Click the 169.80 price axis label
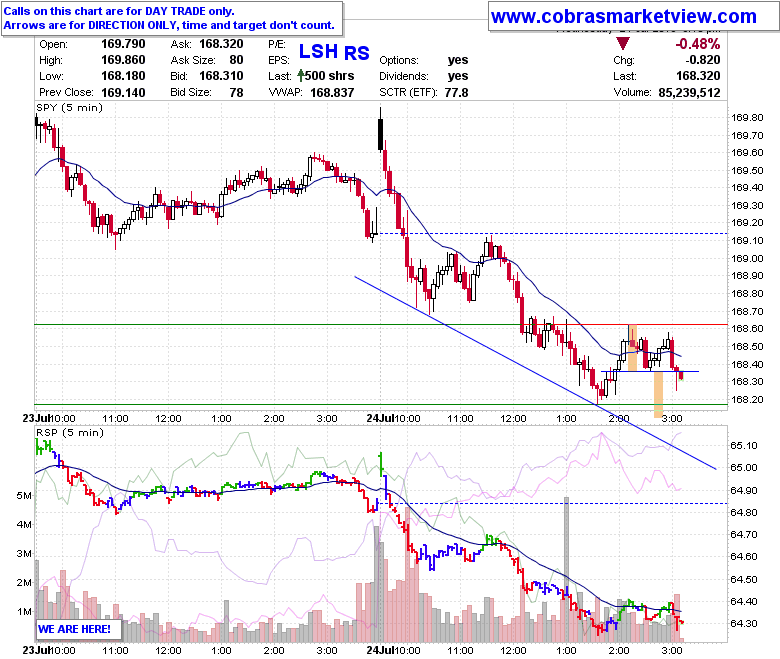The height and width of the screenshot is (659, 780). tap(747, 118)
